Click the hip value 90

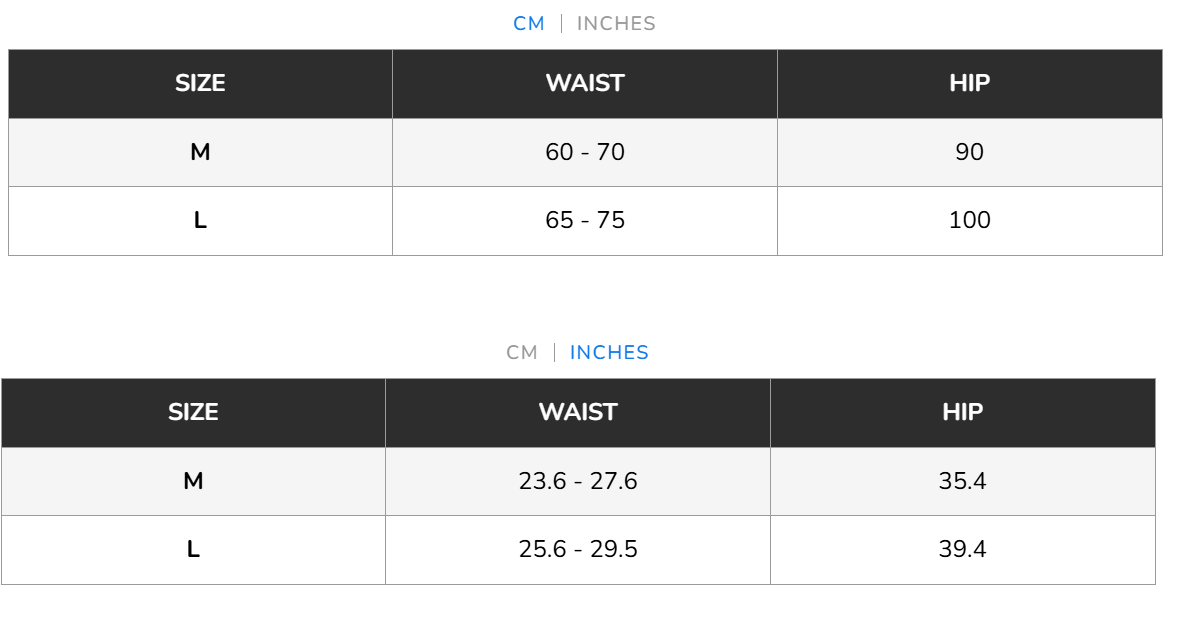[969, 152]
